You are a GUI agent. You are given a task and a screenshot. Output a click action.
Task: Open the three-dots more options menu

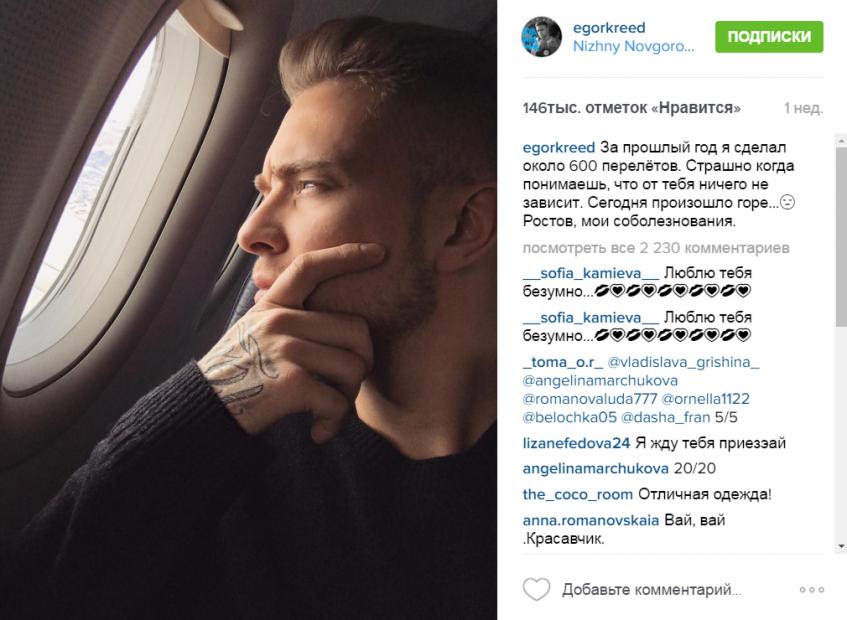point(812,590)
